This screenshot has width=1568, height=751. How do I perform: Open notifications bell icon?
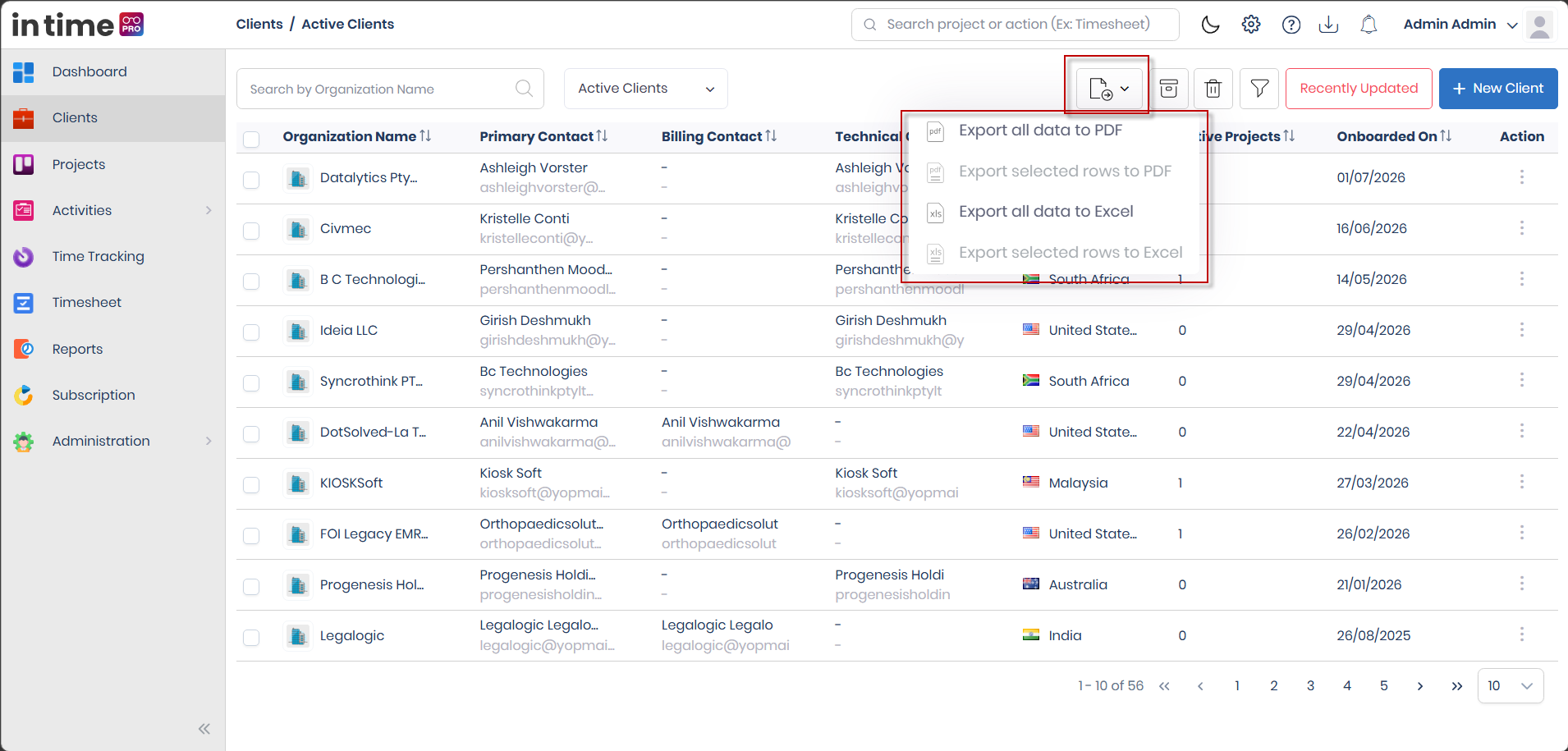click(x=1369, y=25)
